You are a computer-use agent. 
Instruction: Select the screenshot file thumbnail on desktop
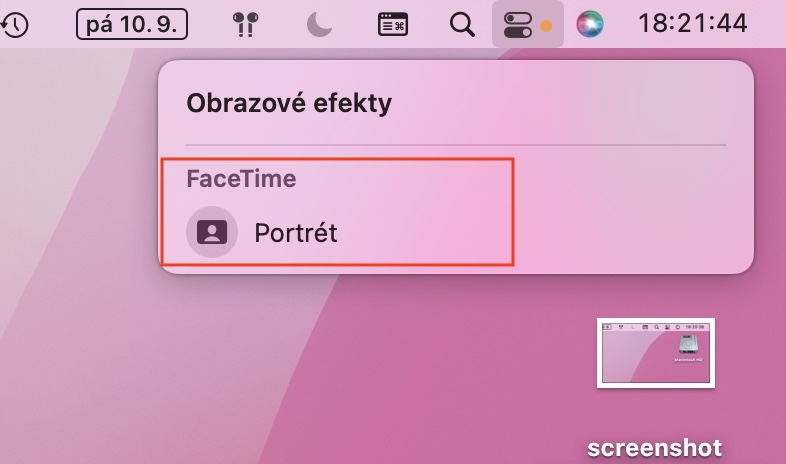[x=656, y=352]
